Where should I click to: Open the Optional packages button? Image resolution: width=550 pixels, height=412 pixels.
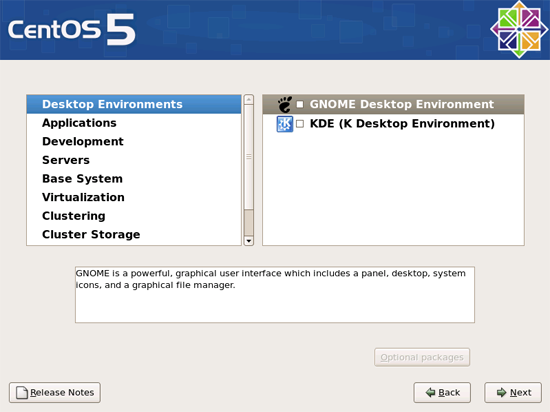(422, 357)
